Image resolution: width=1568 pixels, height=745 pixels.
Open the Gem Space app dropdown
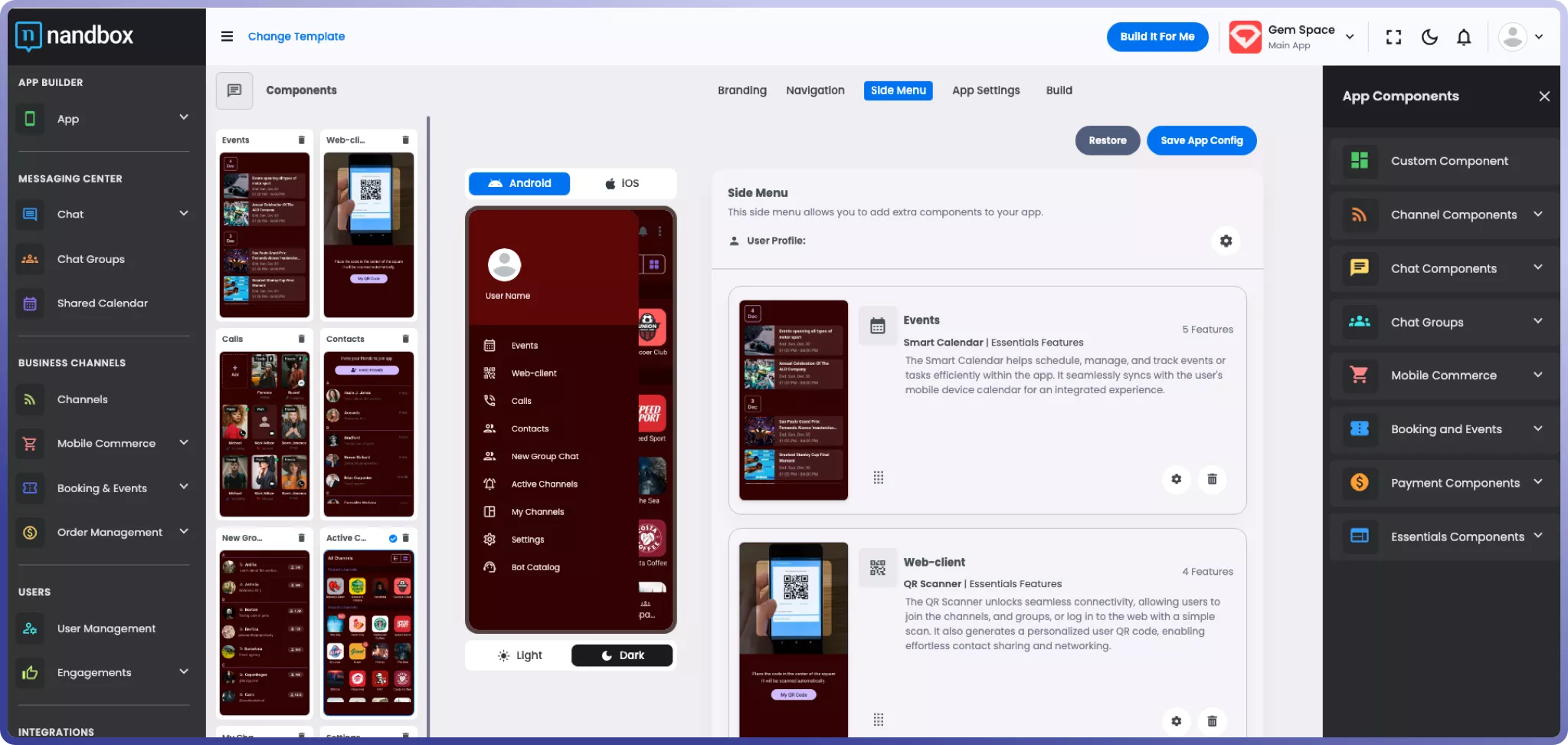pos(1349,37)
